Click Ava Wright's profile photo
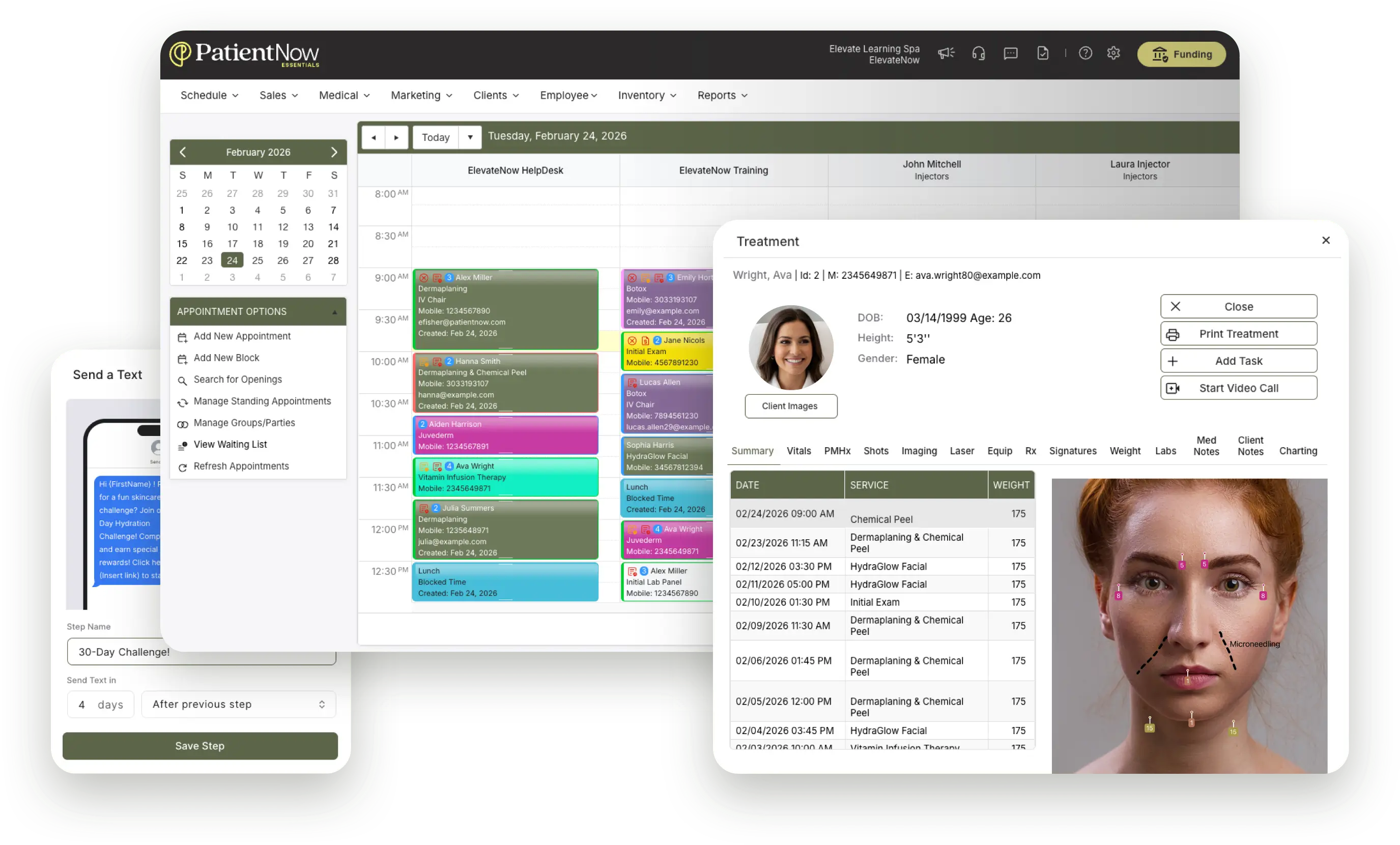The image size is (1400, 845). (790, 347)
